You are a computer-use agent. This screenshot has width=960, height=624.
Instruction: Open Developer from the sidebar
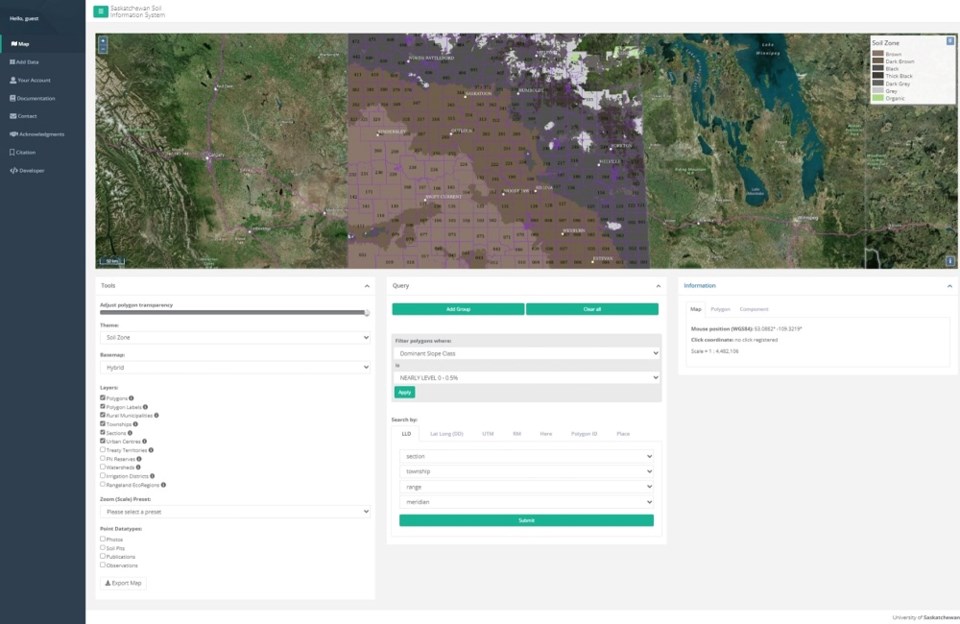coord(27,170)
